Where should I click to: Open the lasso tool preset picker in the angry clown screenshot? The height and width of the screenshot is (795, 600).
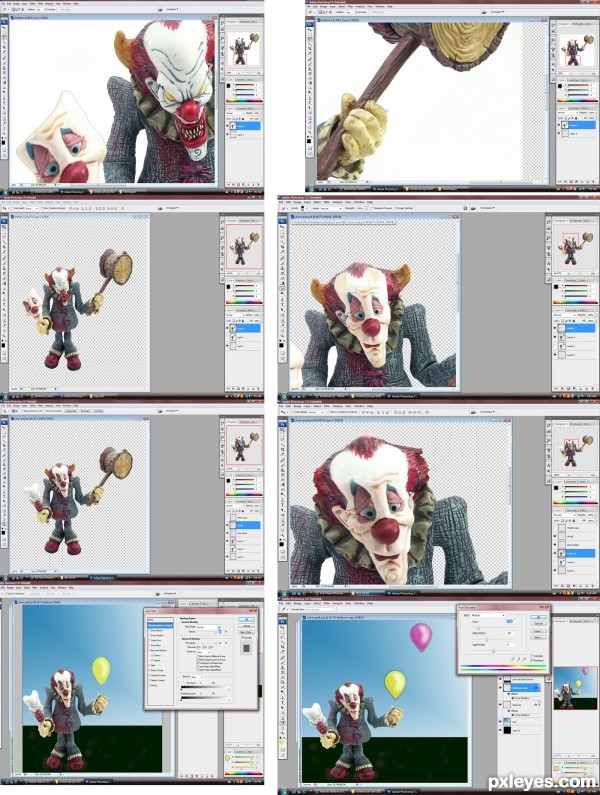(6, 9)
